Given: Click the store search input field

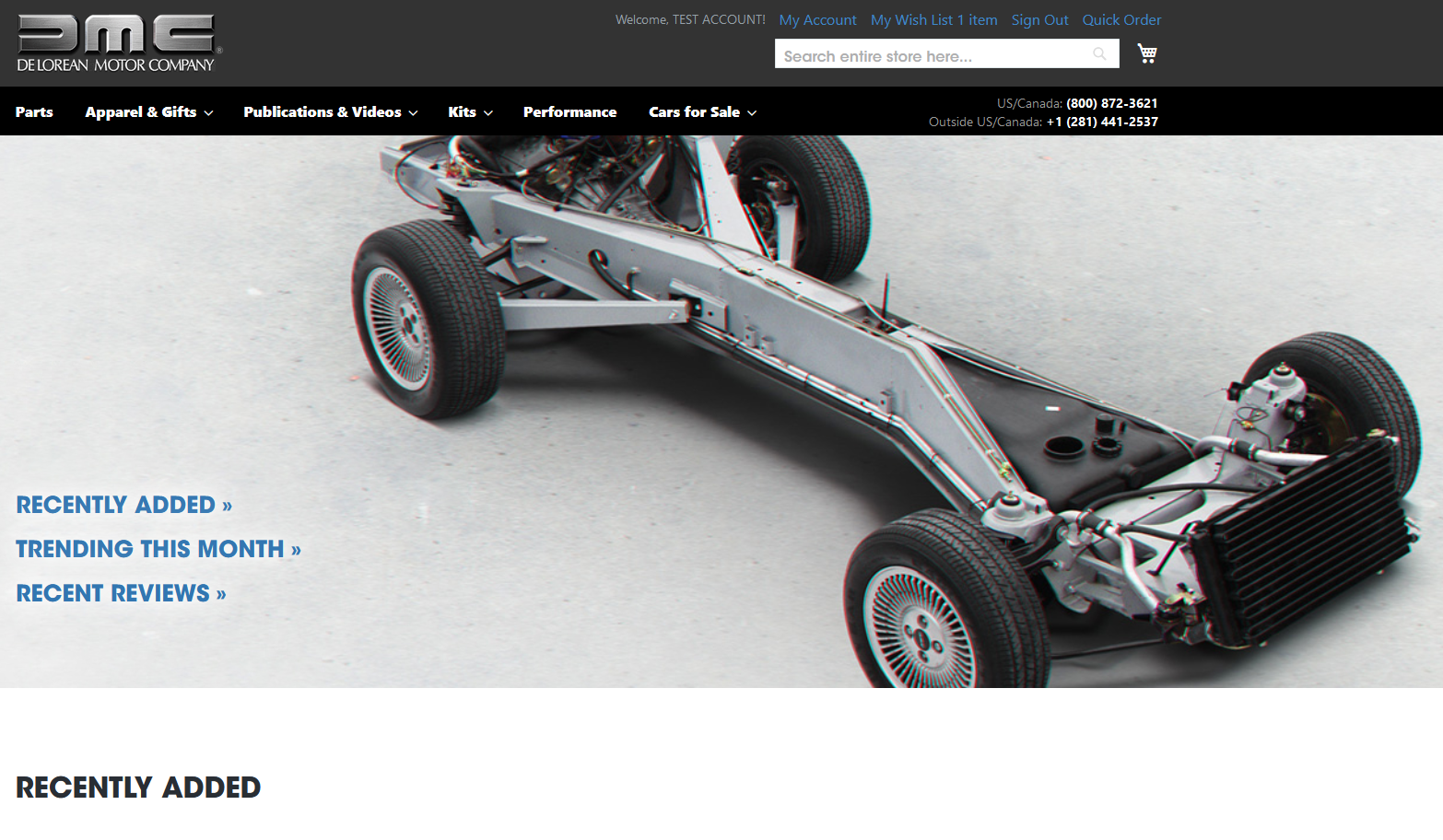Looking at the screenshot, I should 931,55.
